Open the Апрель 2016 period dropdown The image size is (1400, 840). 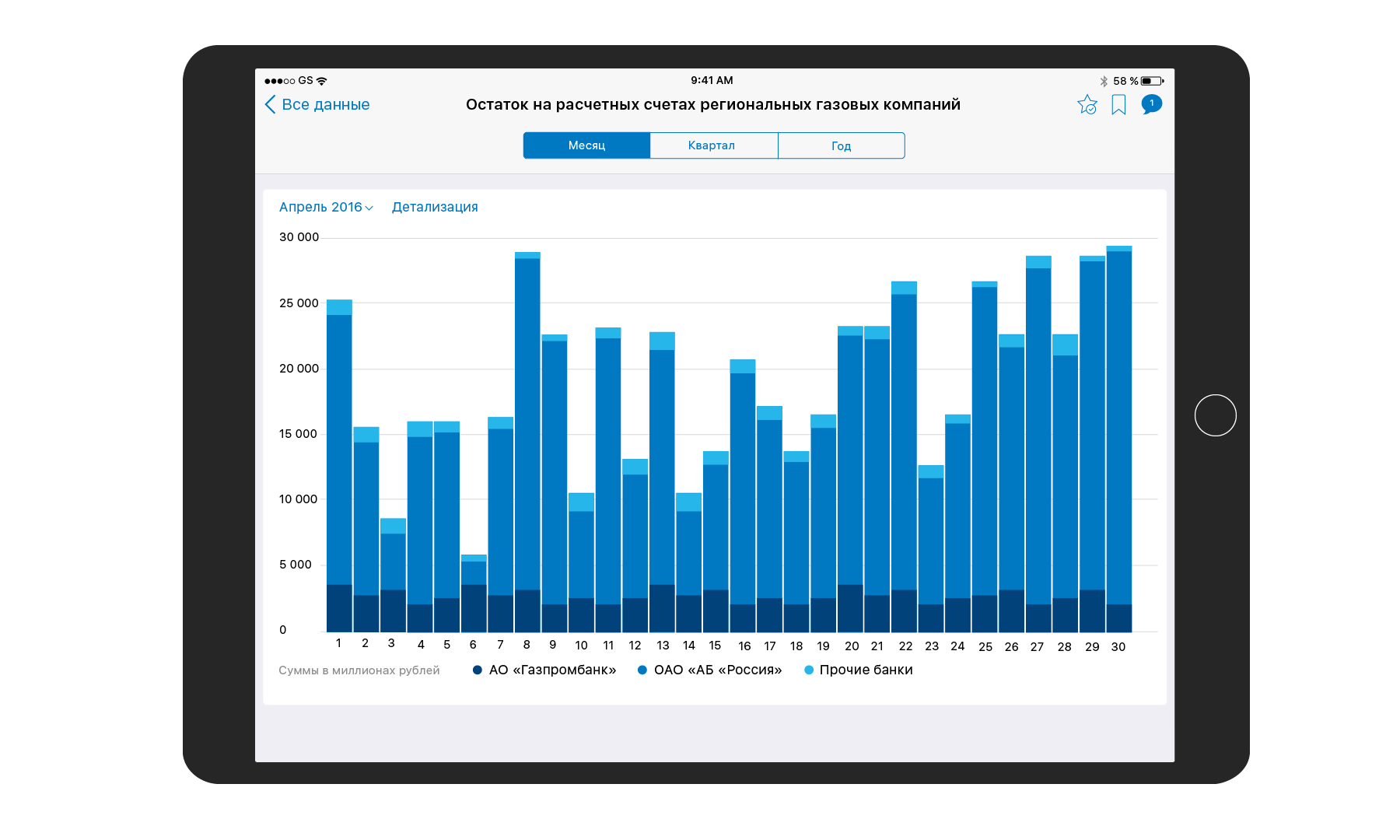pos(326,207)
